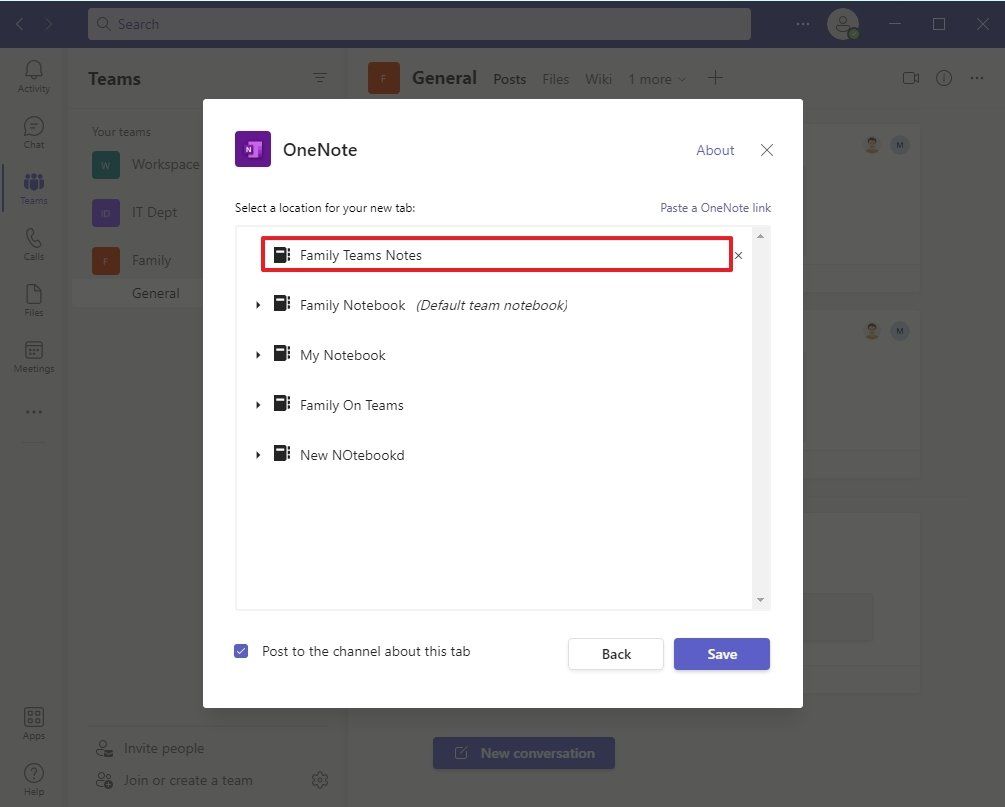The image size is (1005, 807).
Task: Expand the Family Notebook tree item
Action: click(258, 304)
